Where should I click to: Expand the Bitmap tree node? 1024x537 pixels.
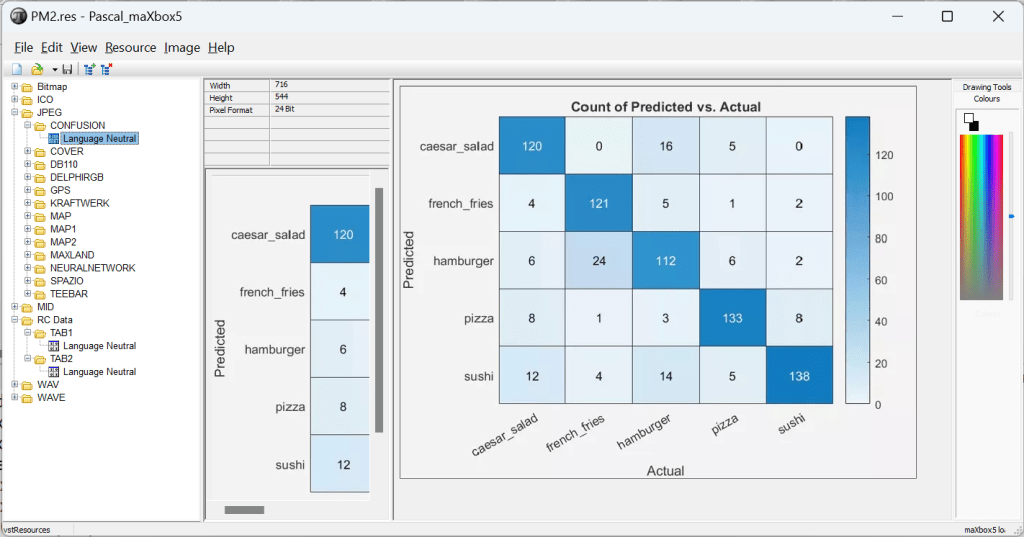(15, 87)
